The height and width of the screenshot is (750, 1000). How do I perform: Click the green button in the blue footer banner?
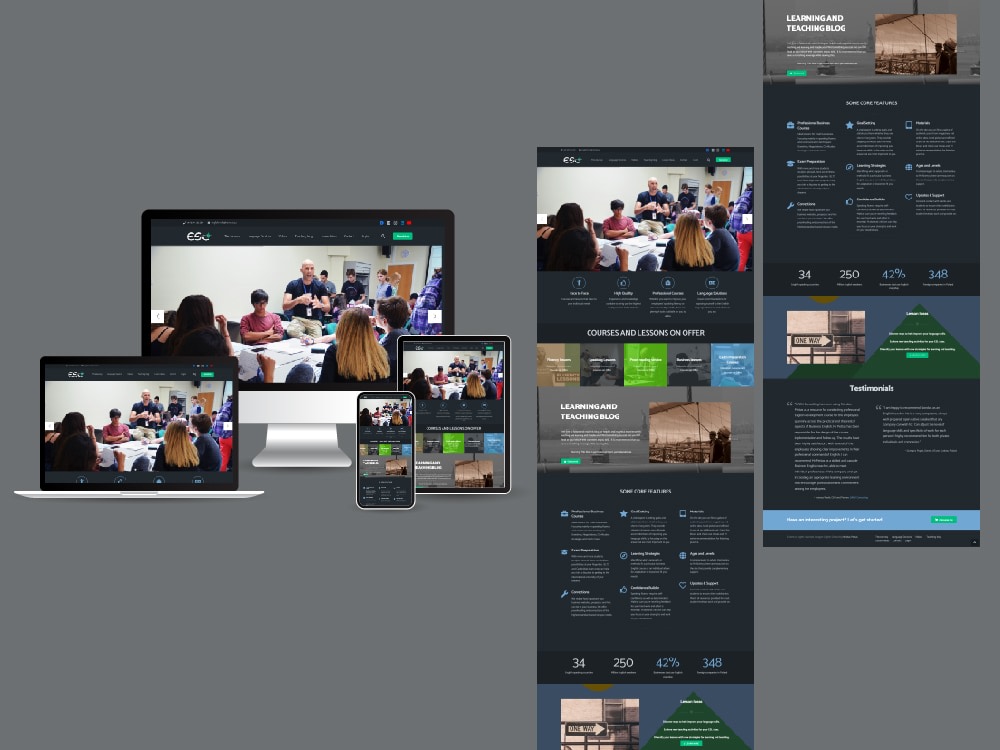click(943, 520)
